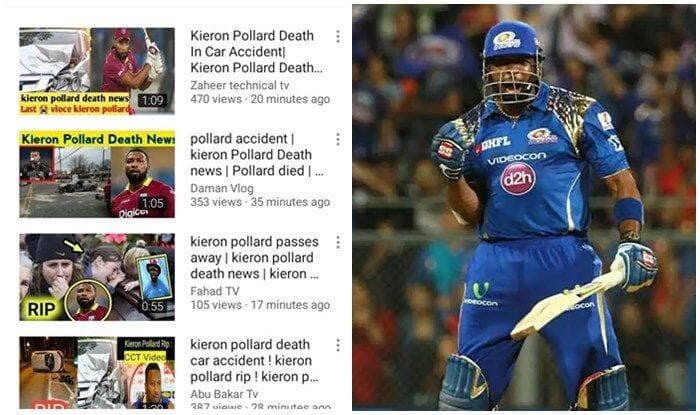Screen dimensions: 700x415
Task: Open options menu for Abu Bakar Tv video
Action: (338, 345)
